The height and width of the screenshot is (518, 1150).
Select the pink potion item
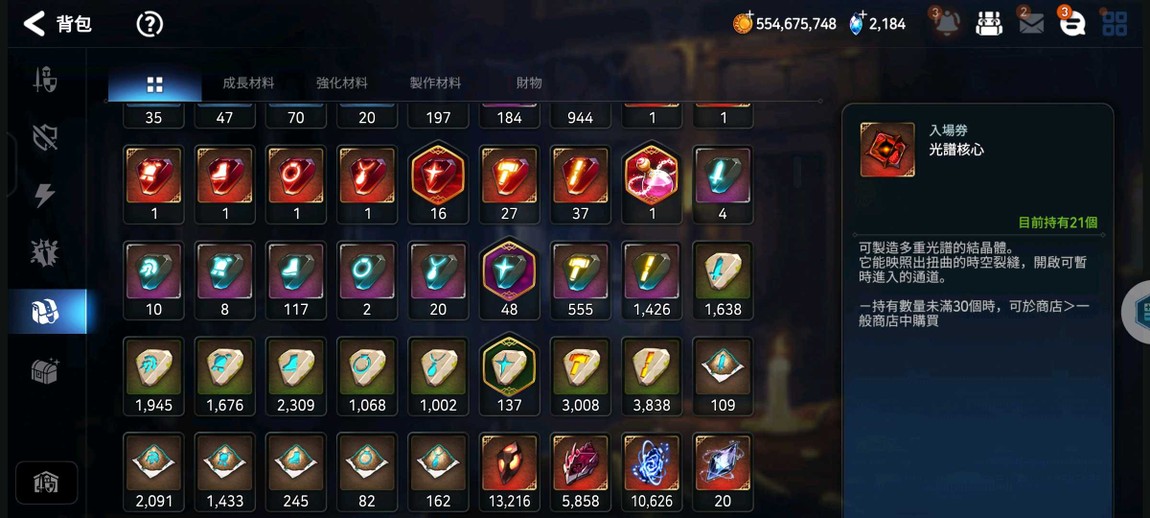point(651,183)
